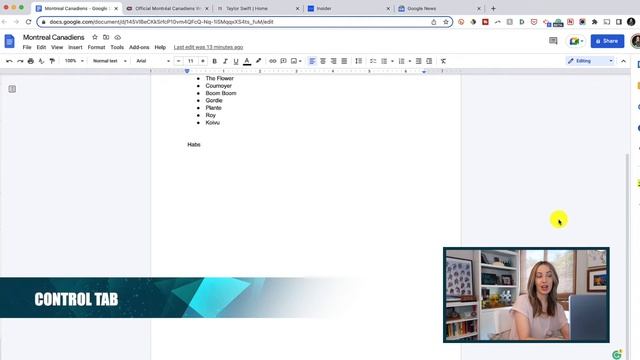Screen dimensions: 640x360
Task: Increase paragraph indent
Action: (429, 61)
